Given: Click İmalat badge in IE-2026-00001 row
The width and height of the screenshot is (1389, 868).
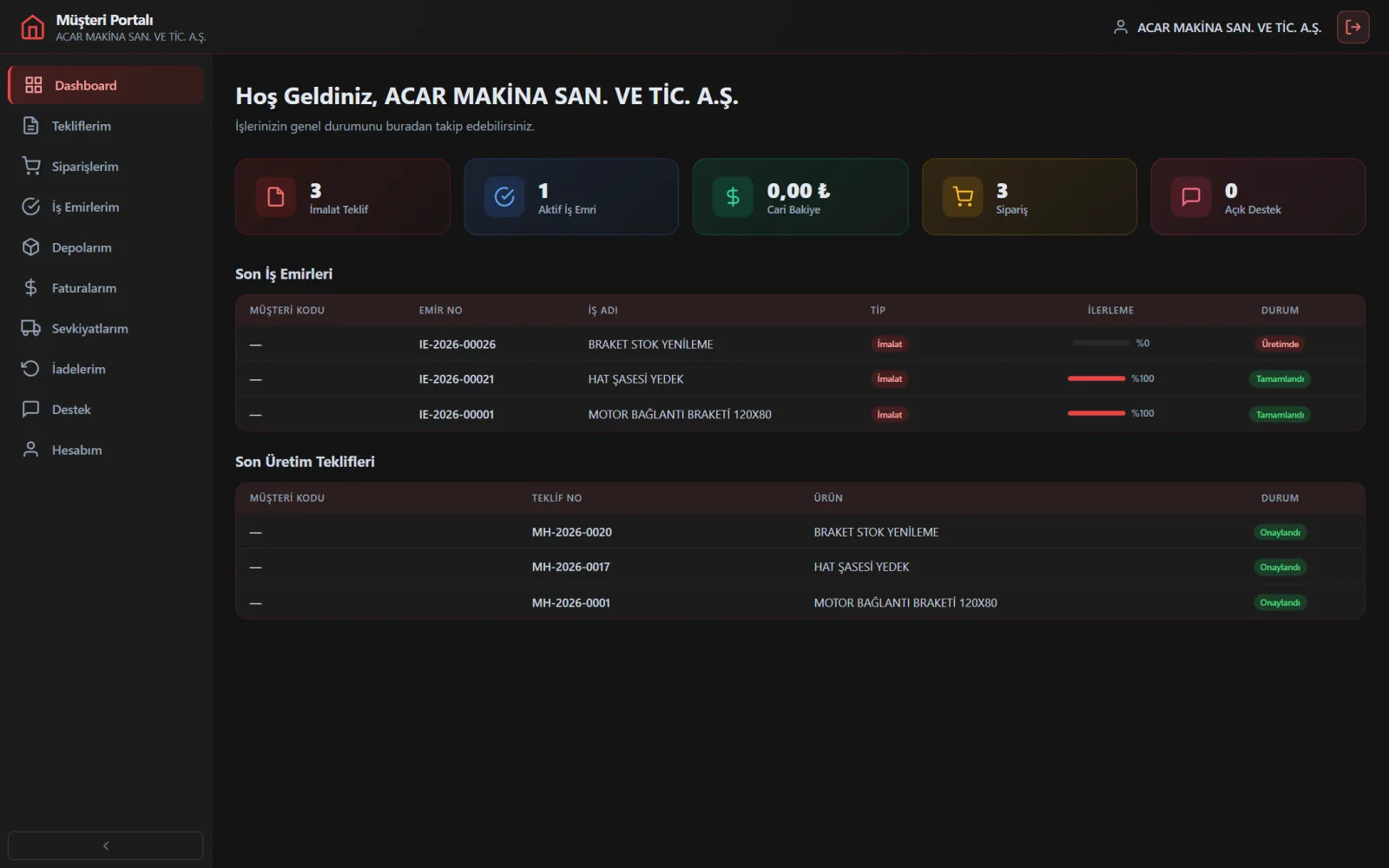Looking at the screenshot, I should point(889,414).
